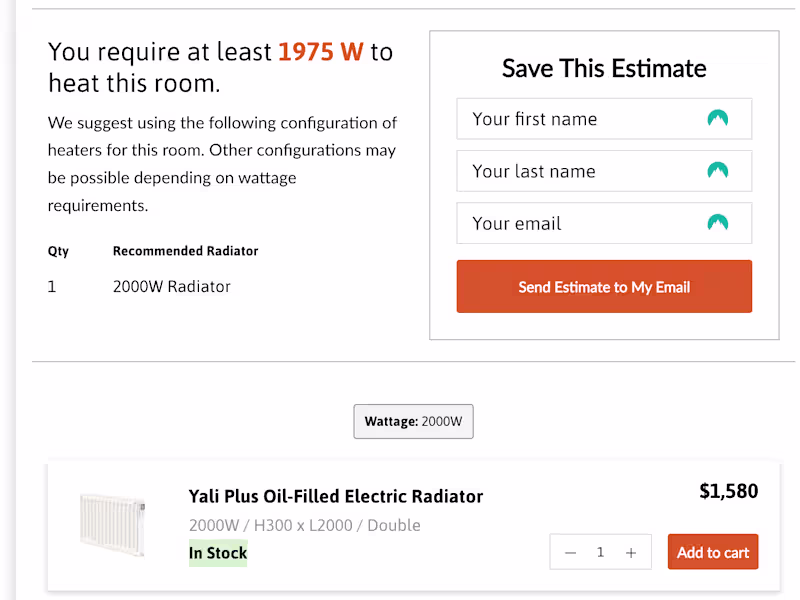The image size is (800, 600).
Task: Click the radiator specs line 2000W / H300
Action: tap(304, 525)
